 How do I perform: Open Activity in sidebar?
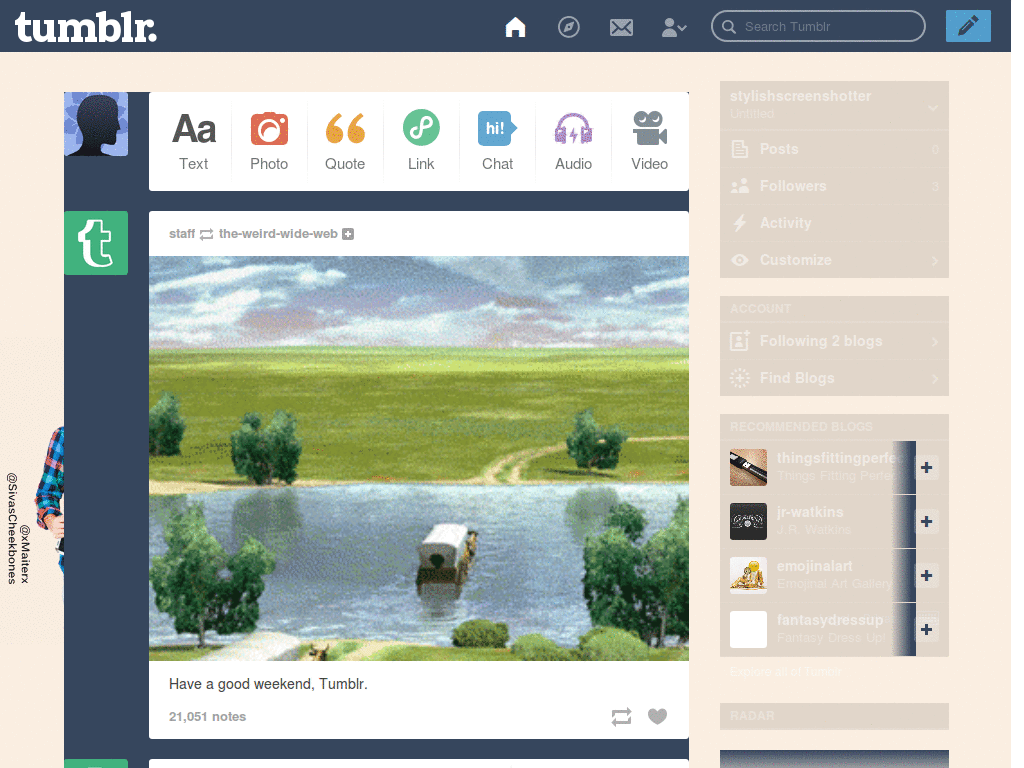(x=834, y=223)
